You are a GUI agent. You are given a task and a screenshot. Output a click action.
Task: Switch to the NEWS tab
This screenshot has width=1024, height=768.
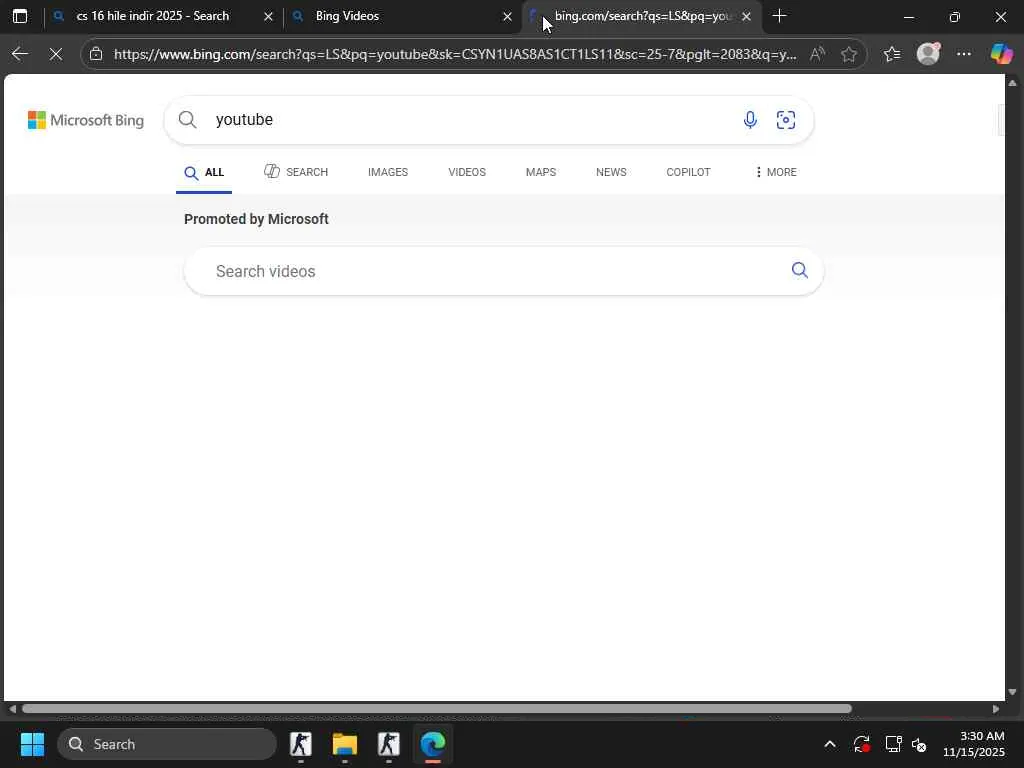tap(611, 172)
